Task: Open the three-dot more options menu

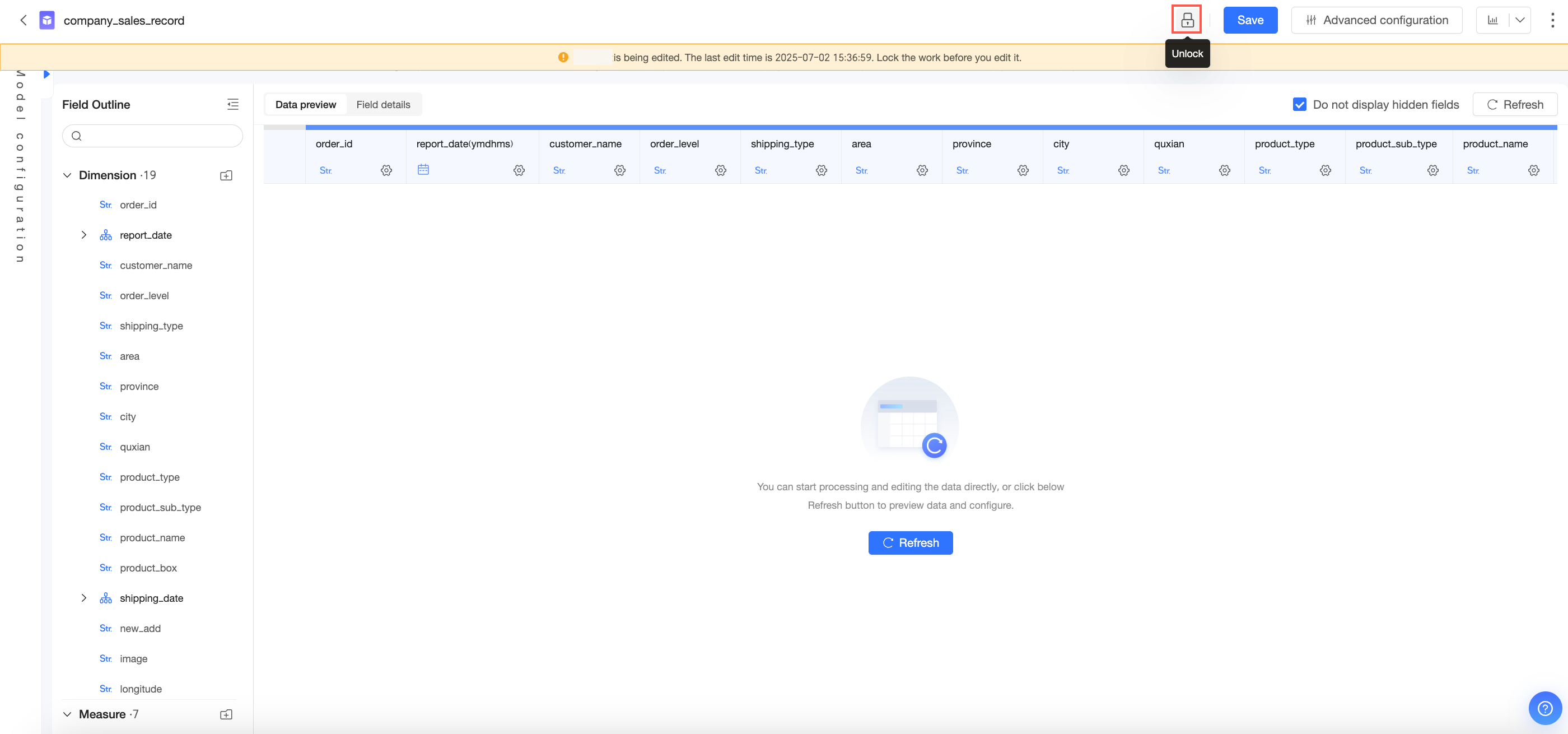Action: tap(1552, 20)
